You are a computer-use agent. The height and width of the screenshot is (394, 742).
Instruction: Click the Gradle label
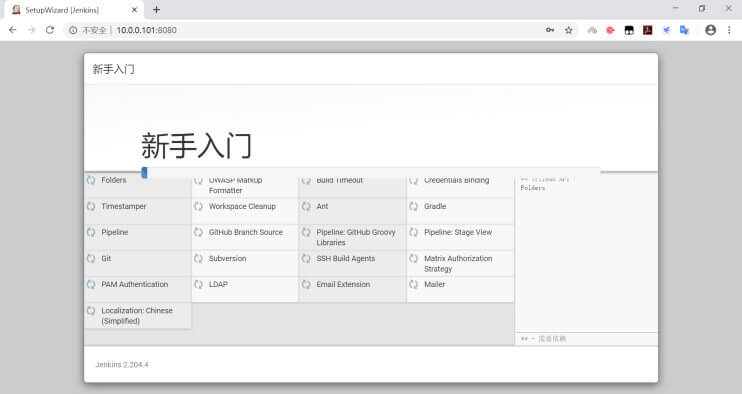(435, 206)
